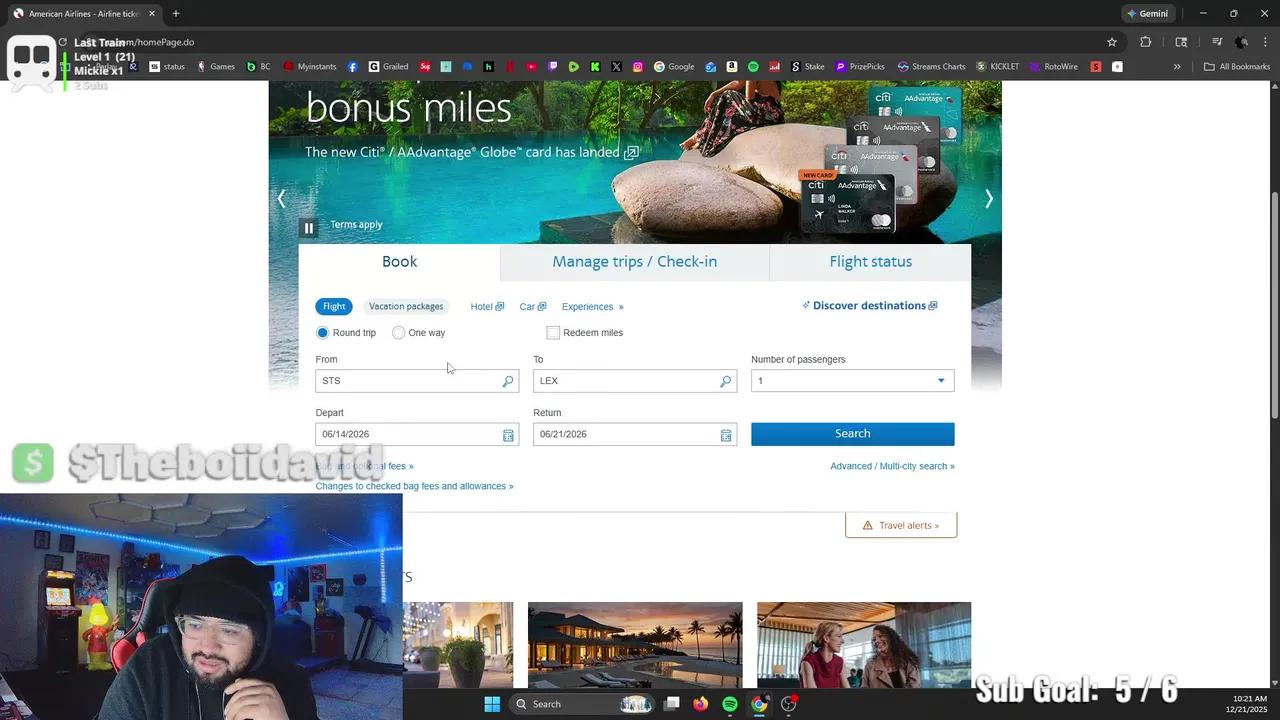This screenshot has height=720, width=1280.
Task: Open the Supreme bookmark icon
Action: pyautogui.click(x=425, y=67)
